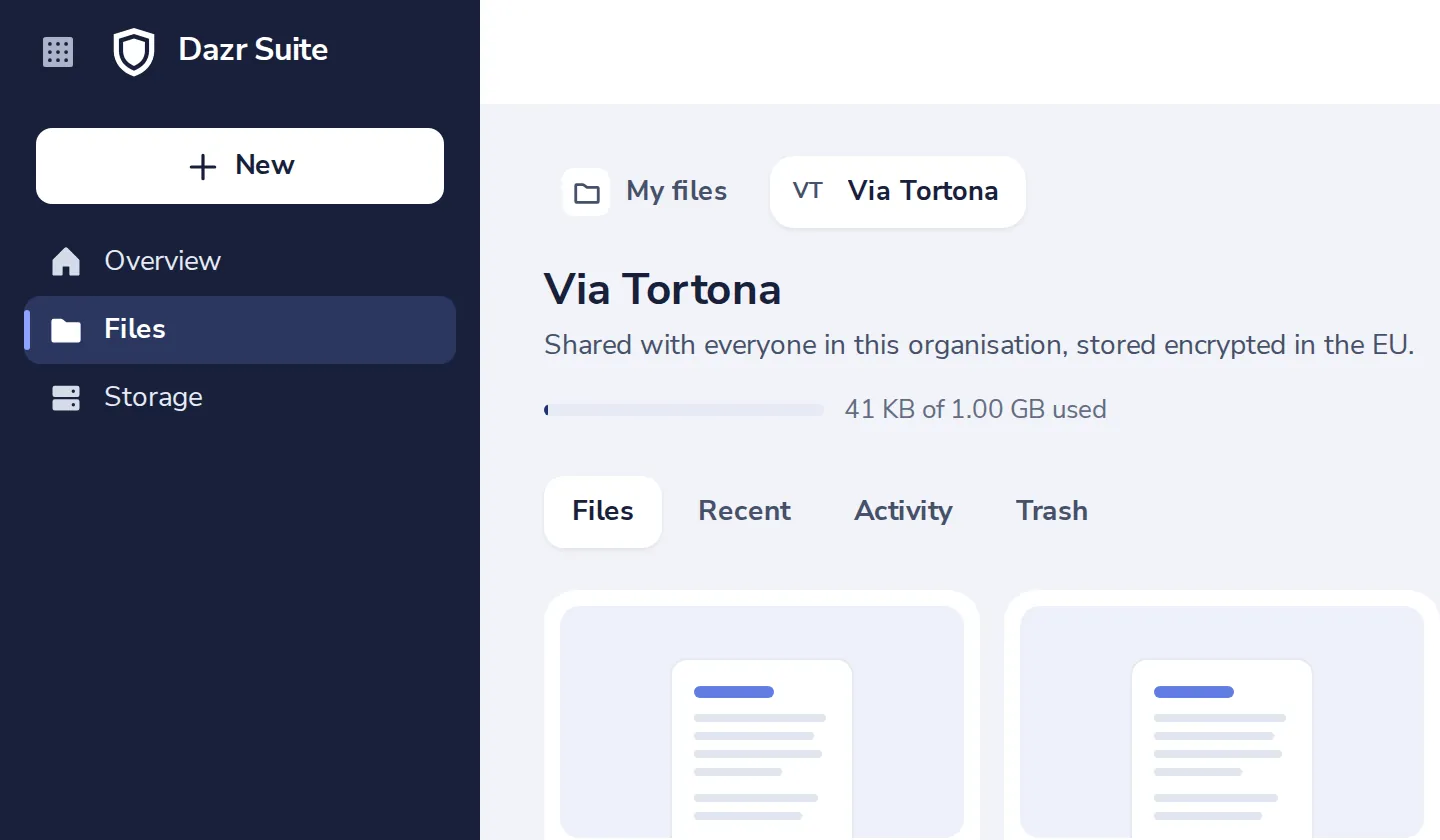This screenshot has height=840, width=1440.
Task: Click the 'Shared with everyone' description text
Action: click(x=979, y=346)
